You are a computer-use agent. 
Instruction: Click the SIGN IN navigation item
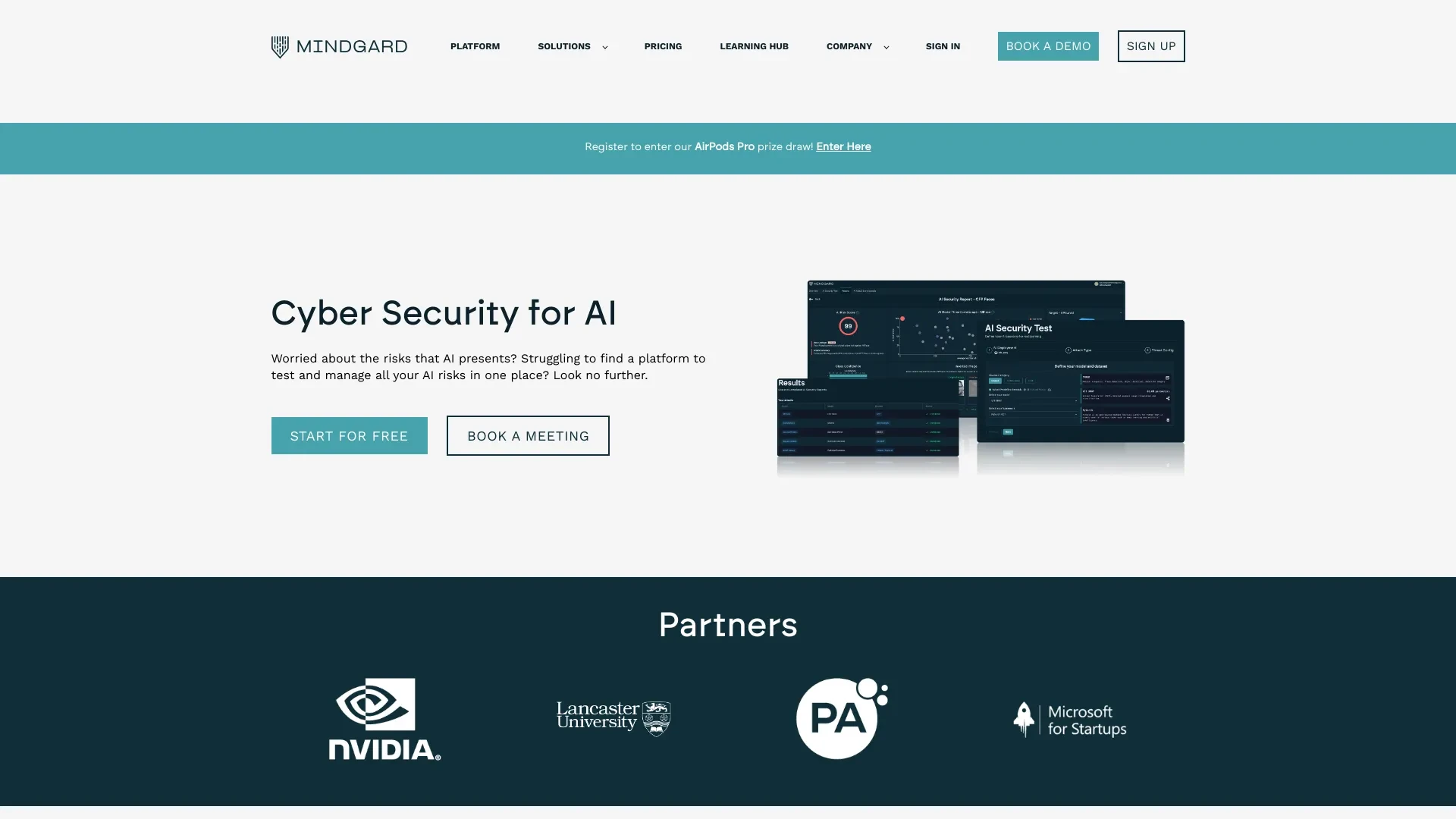pyautogui.click(x=943, y=46)
